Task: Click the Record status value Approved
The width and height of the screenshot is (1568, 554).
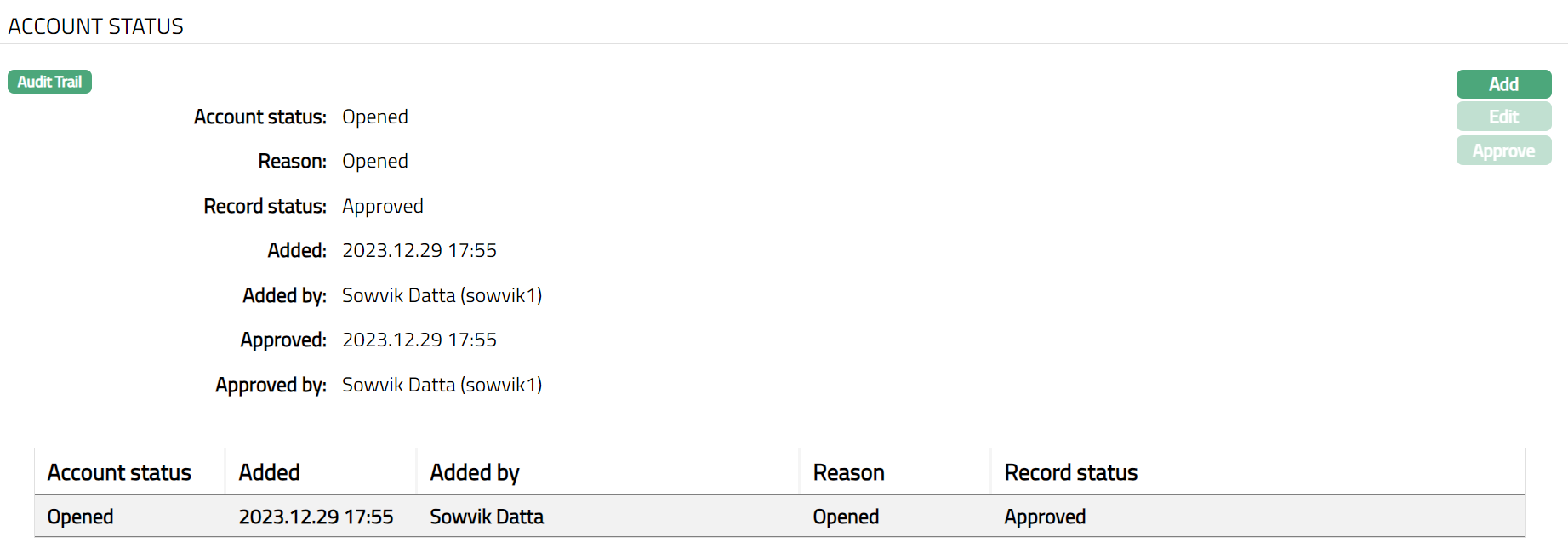Action: 382,206
